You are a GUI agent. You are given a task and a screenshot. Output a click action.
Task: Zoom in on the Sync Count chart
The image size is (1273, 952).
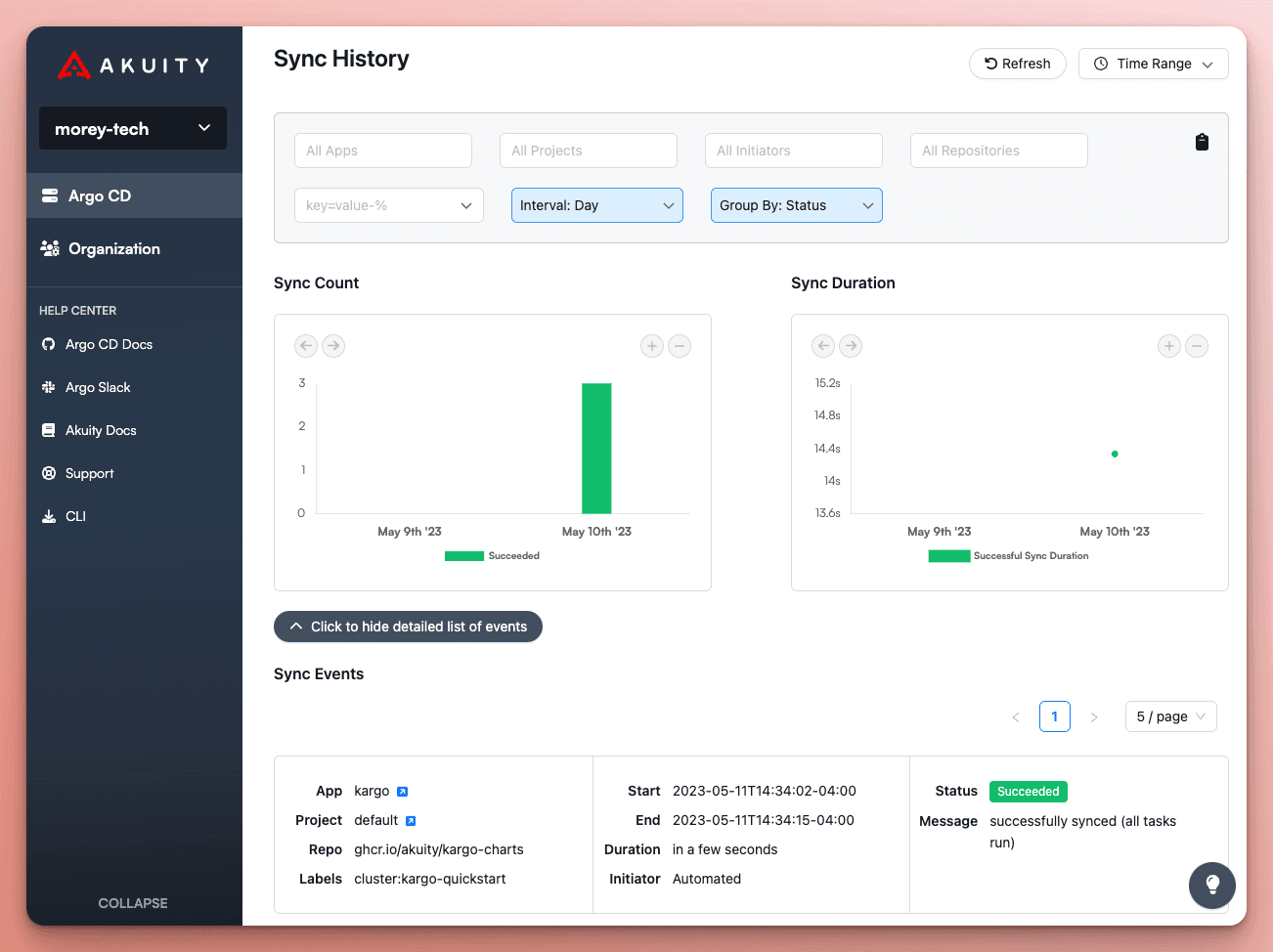651,346
